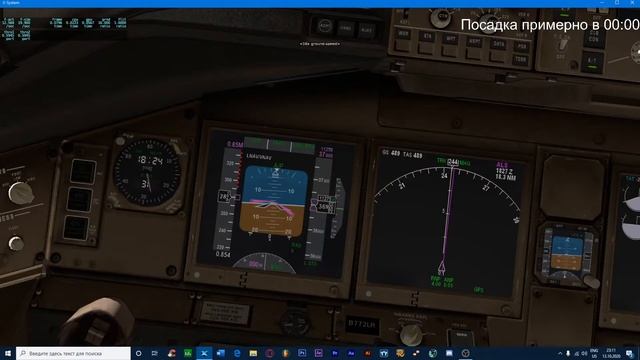Click the microphone tray icon
Image resolution: width=640 pixels, height=360 pixels.
pyautogui.click(x=568, y=353)
